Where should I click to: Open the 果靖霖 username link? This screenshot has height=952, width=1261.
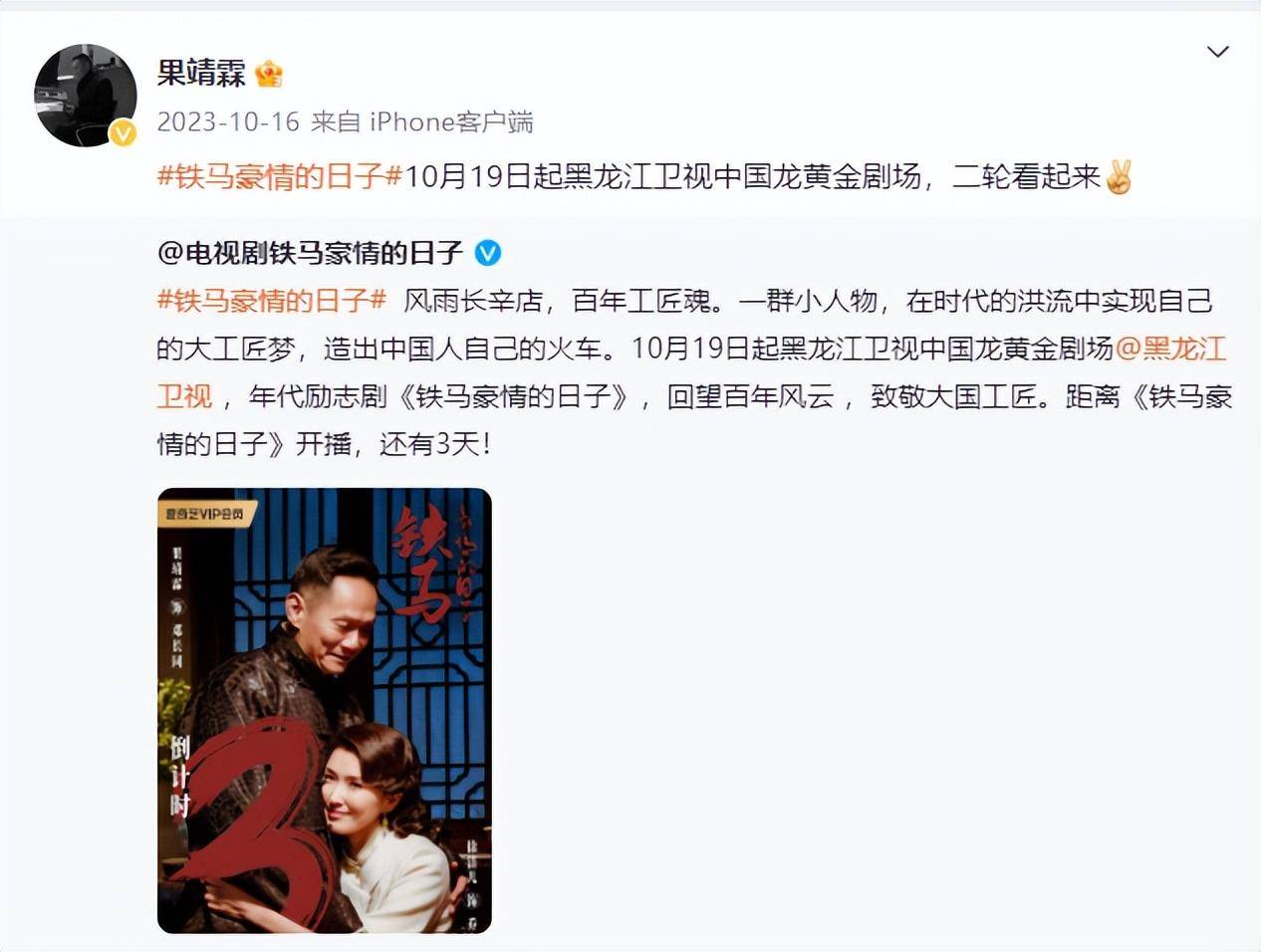[201, 73]
